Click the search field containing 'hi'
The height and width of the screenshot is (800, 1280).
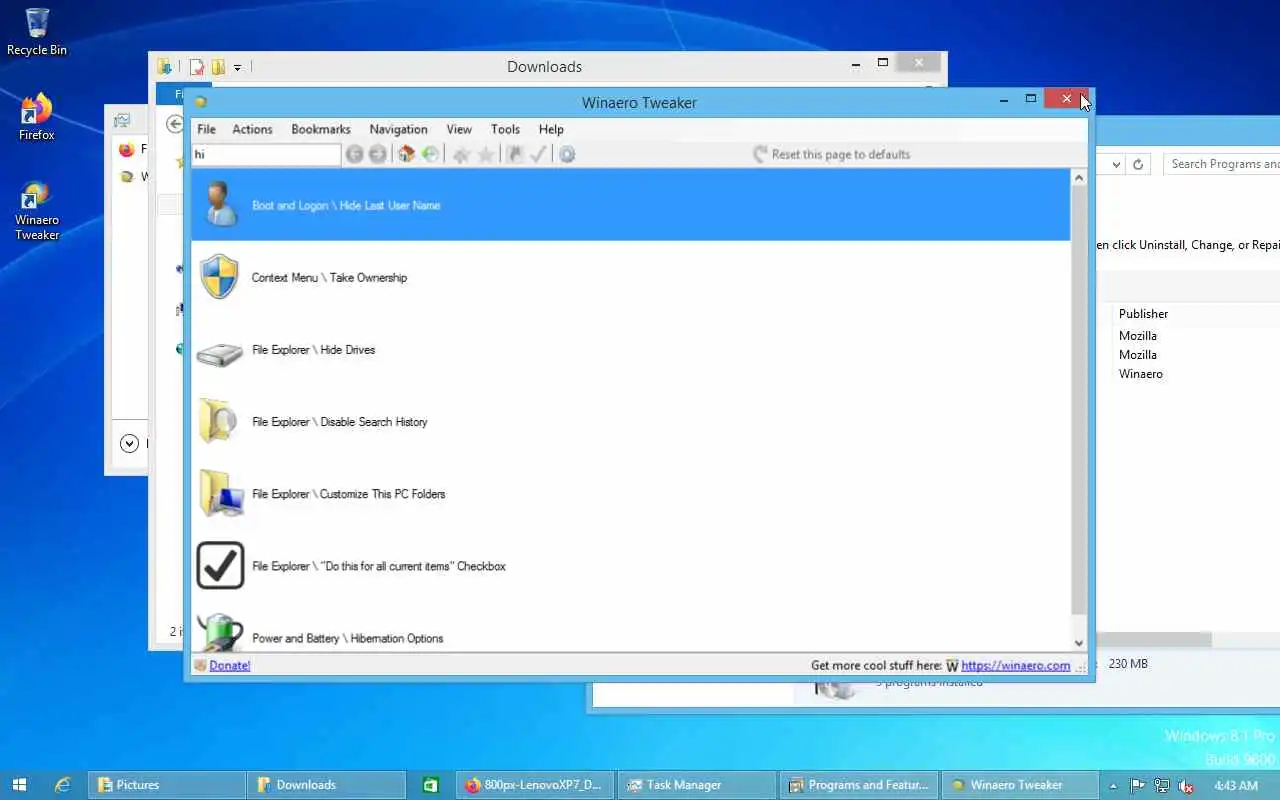pos(266,154)
